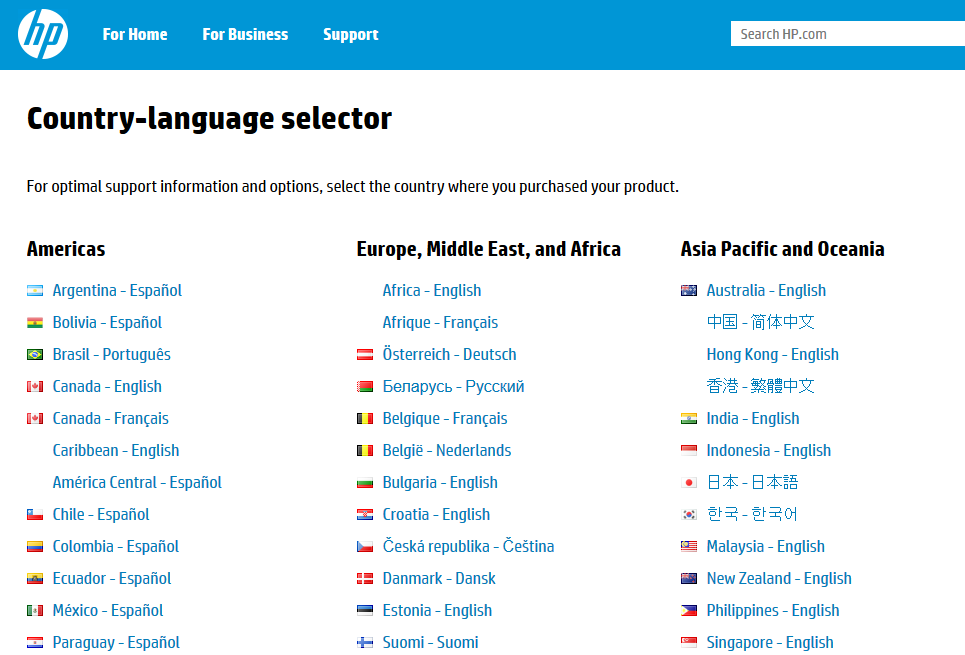This screenshot has height=655, width=965.
Task: Click the flag beside Belgique - Français
Action: pos(365,419)
